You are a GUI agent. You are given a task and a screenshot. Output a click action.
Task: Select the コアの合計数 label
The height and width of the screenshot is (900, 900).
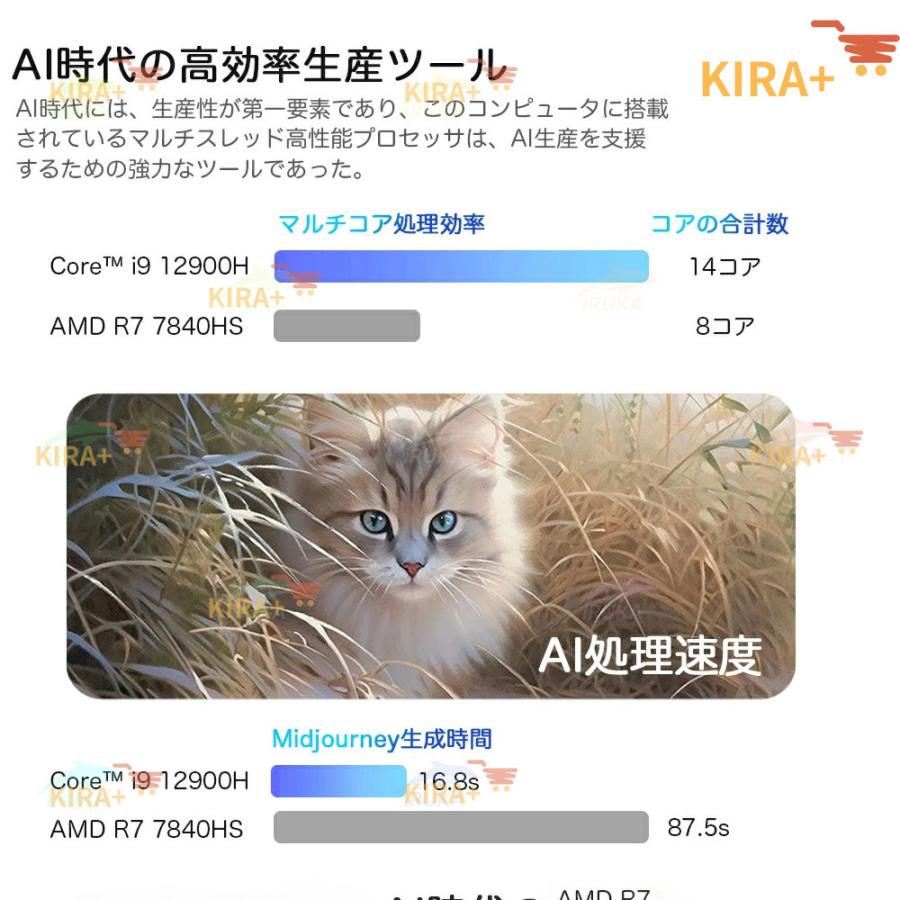click(719, 224)
